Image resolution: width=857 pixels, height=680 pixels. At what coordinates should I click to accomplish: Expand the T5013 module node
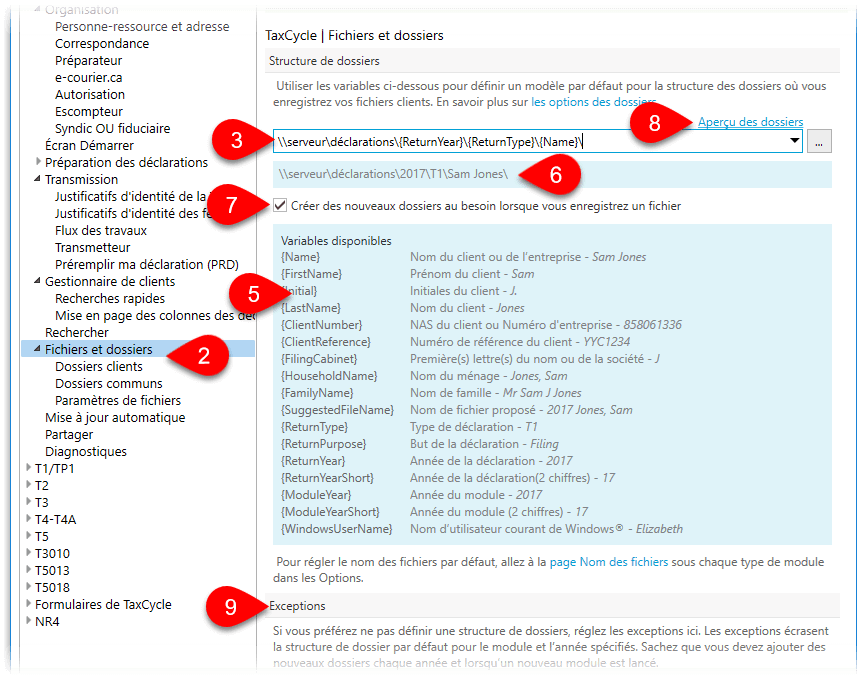(x=28, y=570)
